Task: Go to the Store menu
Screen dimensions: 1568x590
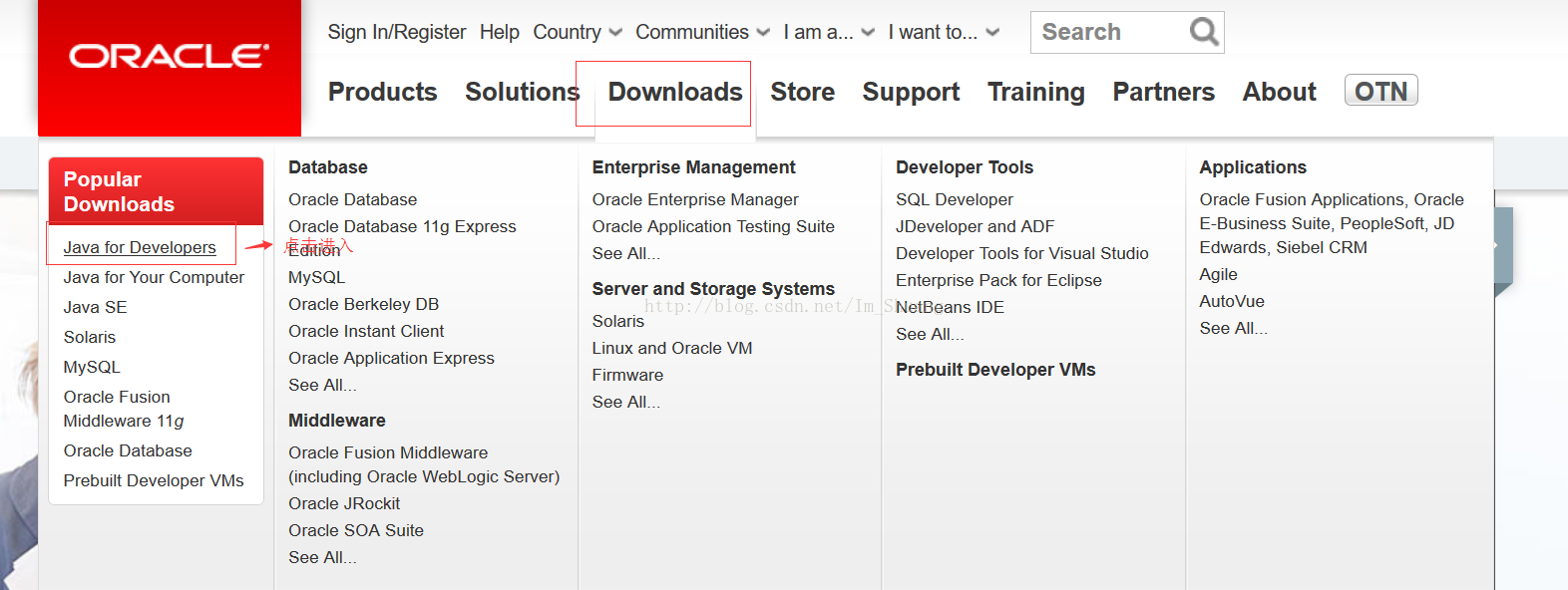Action: pos(803,92)
